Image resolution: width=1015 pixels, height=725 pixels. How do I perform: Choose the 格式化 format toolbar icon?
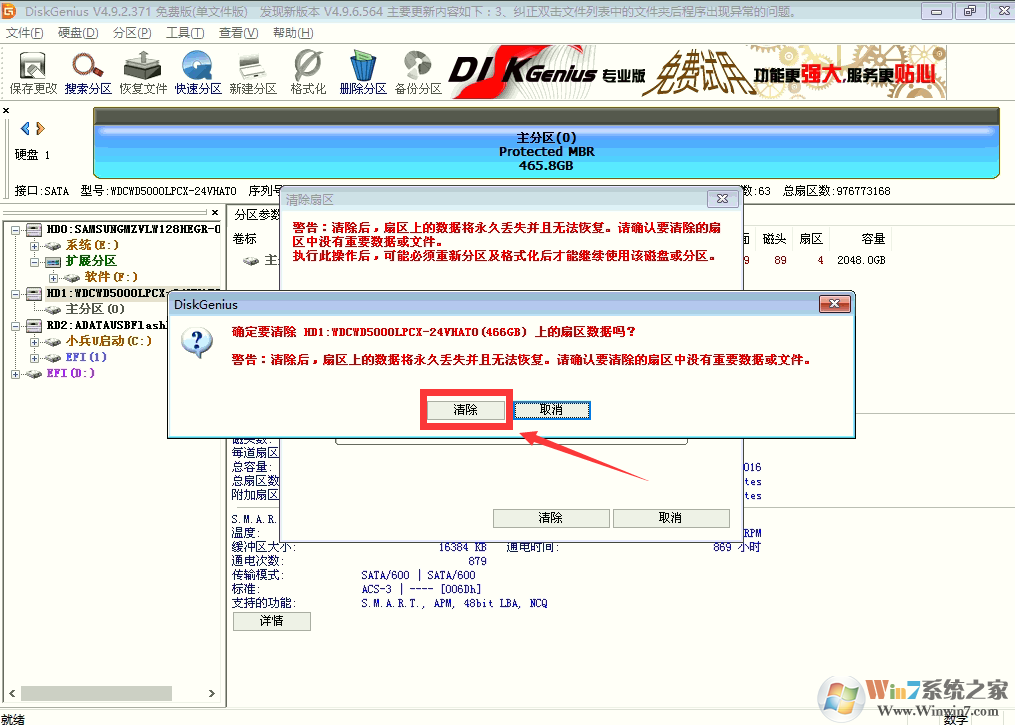click(x=308, y=72)
